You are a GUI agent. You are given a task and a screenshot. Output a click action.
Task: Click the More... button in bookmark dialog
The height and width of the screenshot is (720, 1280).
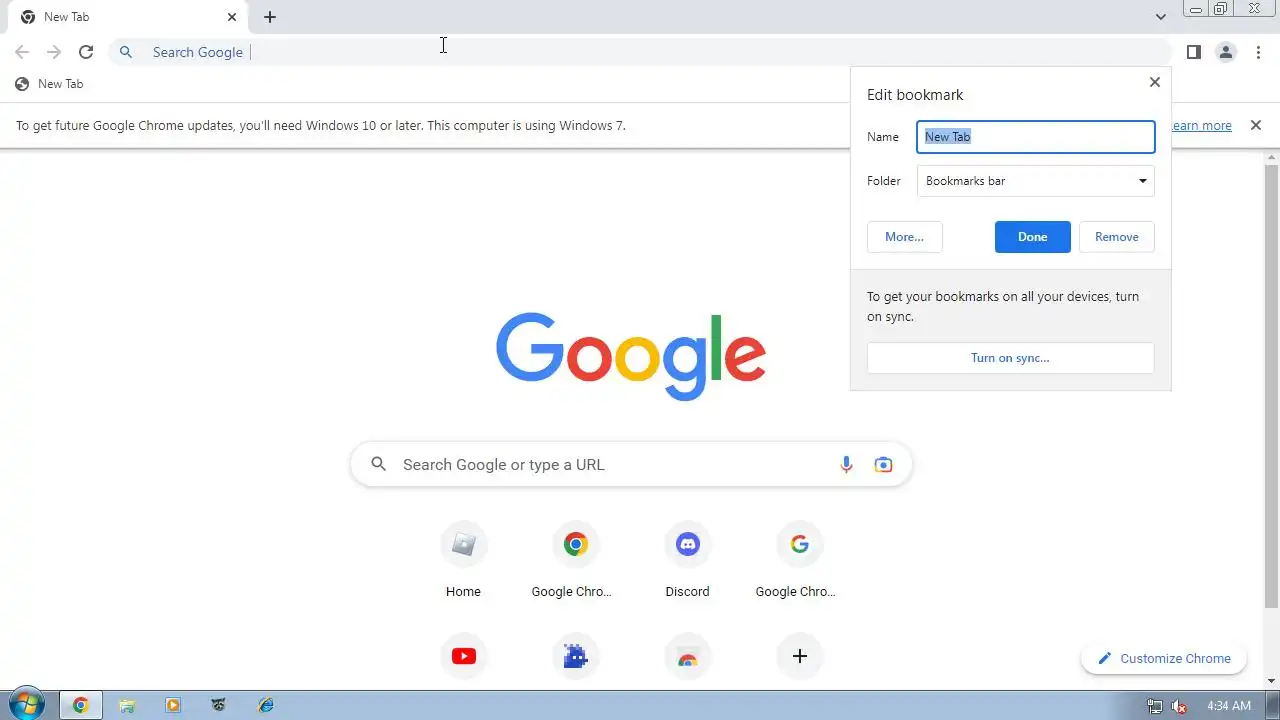pos(904,237)
